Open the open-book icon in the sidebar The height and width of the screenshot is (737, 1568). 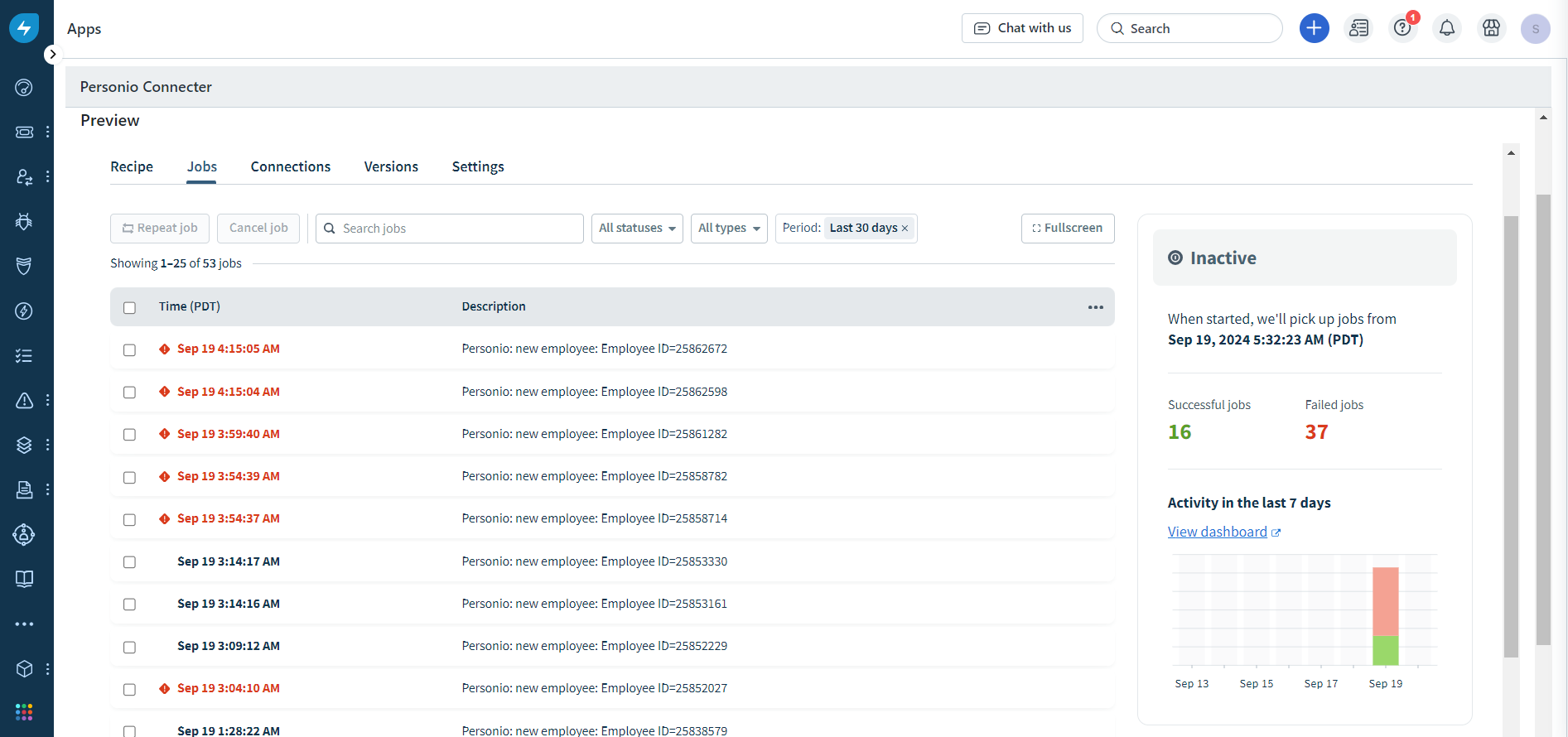(x=24, y=579)
